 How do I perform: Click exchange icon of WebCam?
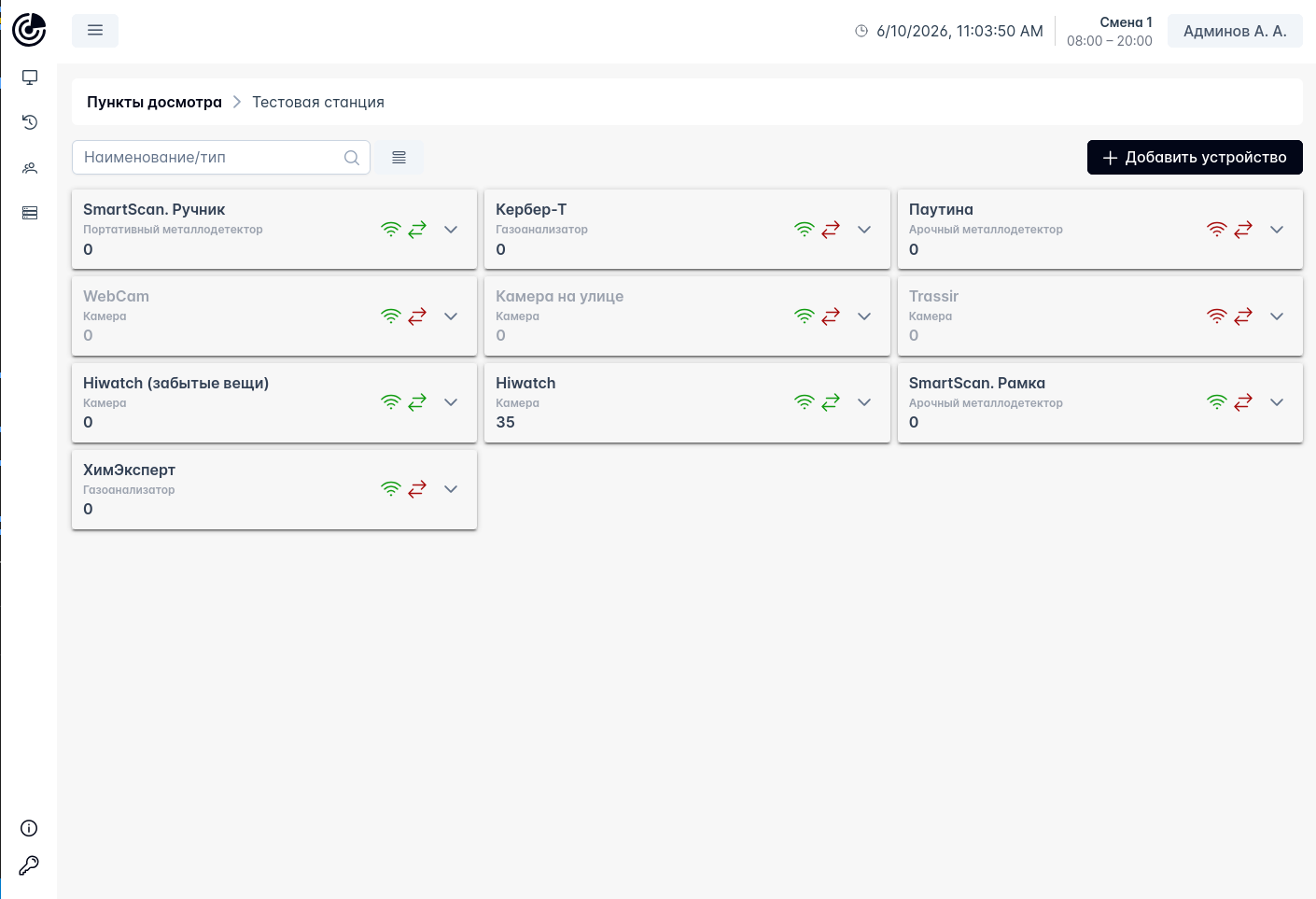click(417, 316)
